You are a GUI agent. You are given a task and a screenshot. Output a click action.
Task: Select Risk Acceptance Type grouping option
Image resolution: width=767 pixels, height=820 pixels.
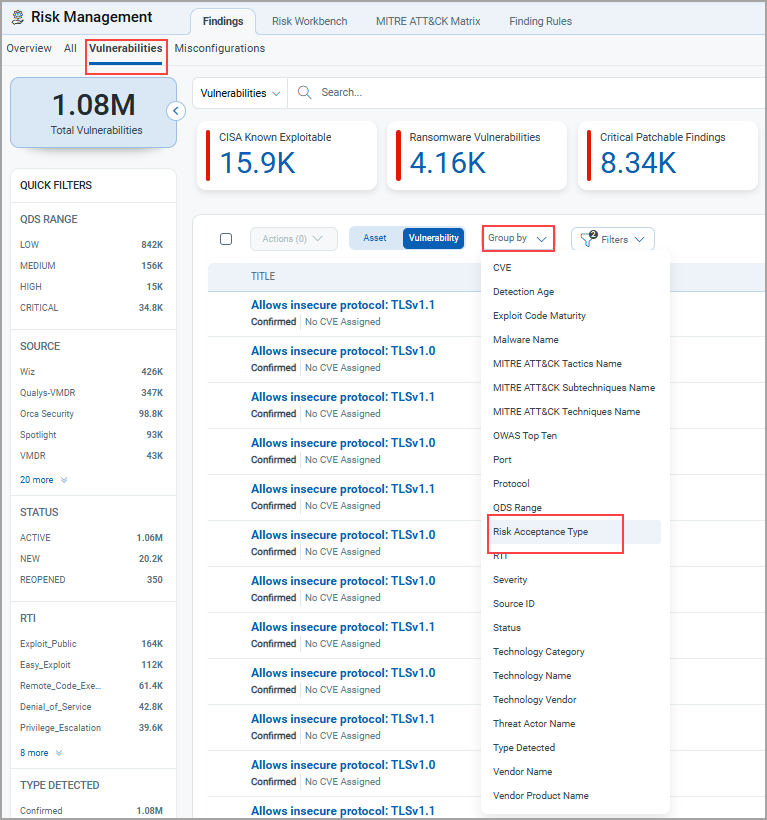click(540, 532)
